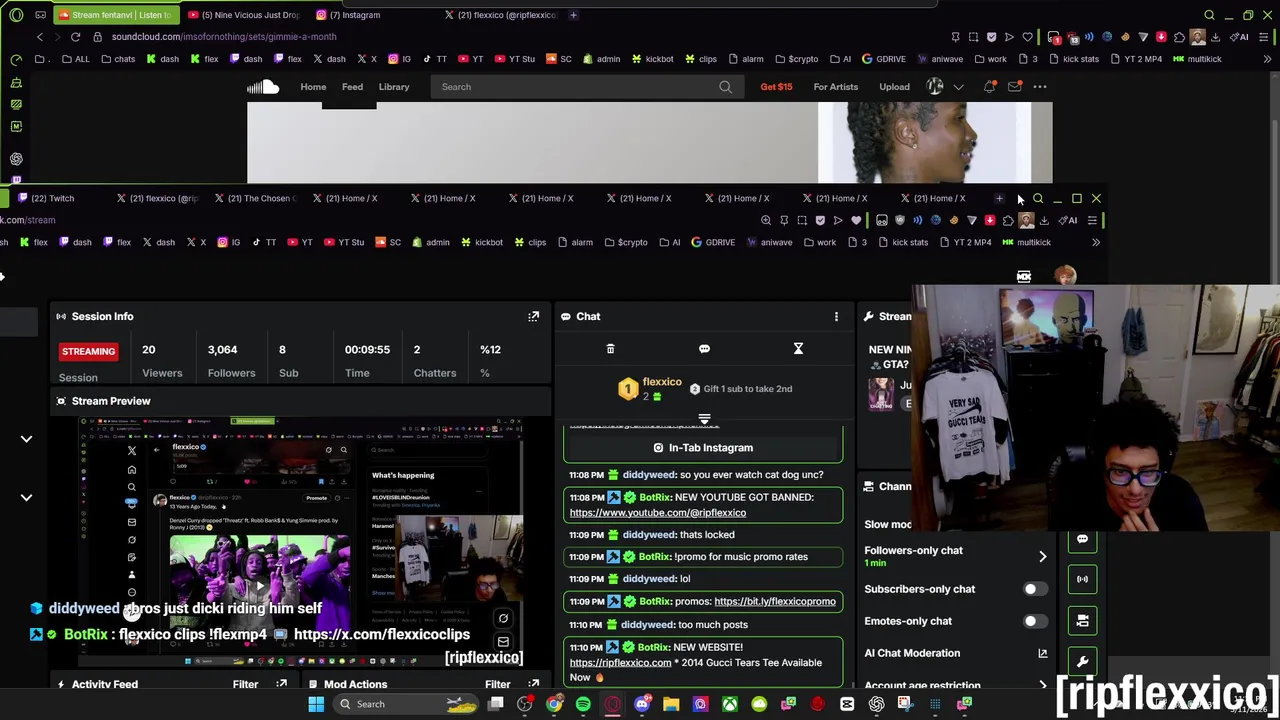Open For Artists link
This screenshot has height=720, width=1280.
point(835,87)
